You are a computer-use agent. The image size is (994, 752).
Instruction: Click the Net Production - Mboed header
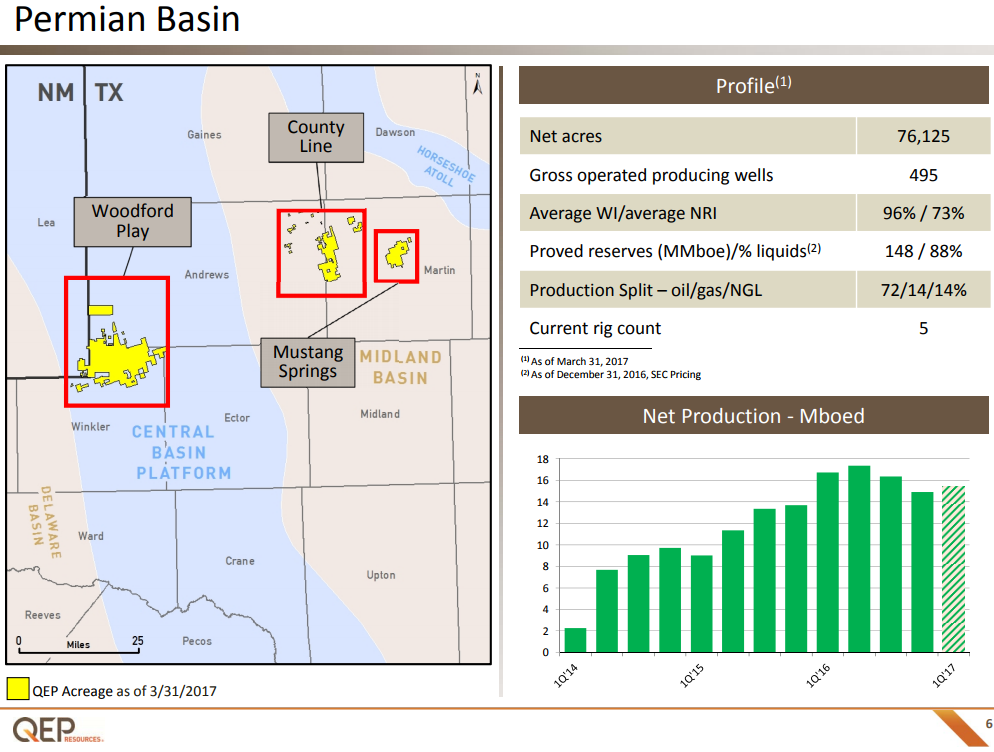coord(753,415)
